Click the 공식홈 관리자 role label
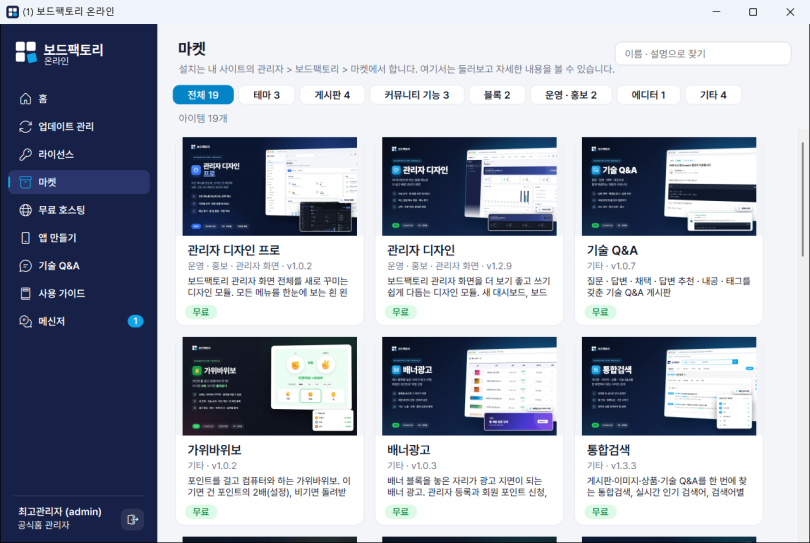810x543 pixels. click(x=43, y=525)
